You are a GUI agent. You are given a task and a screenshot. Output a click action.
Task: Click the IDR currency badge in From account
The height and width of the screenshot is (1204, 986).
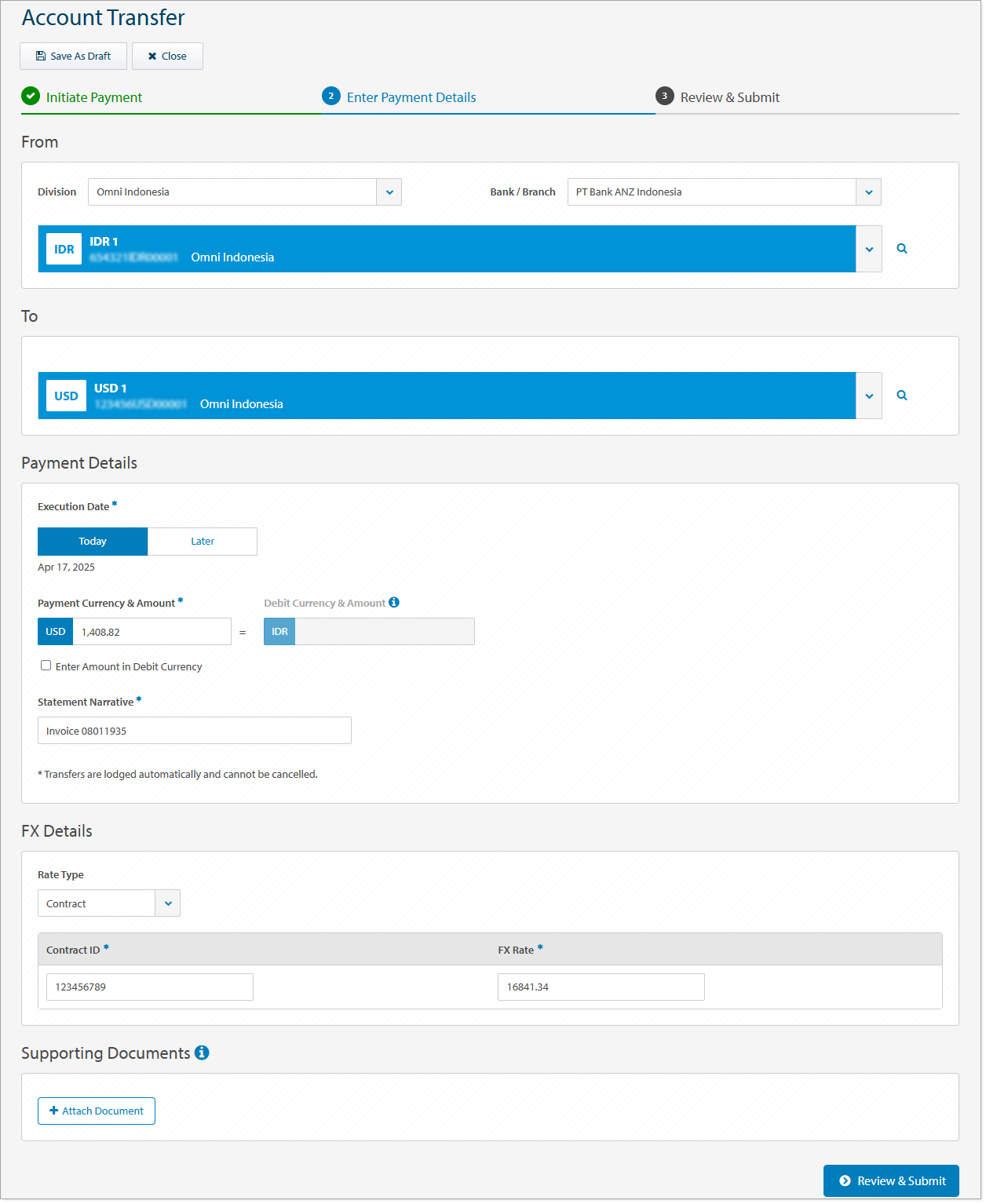tap(64, 250)
